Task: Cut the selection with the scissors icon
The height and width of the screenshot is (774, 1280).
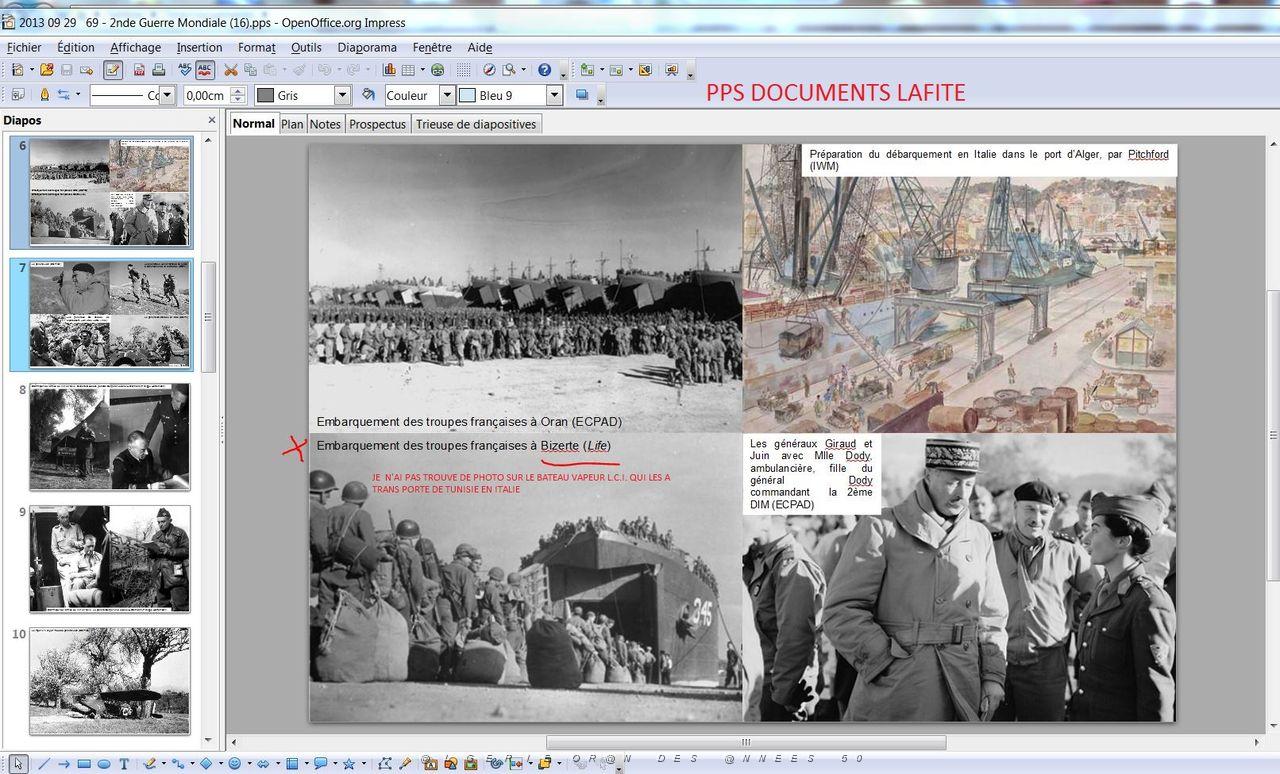Action: pos(231,70)
